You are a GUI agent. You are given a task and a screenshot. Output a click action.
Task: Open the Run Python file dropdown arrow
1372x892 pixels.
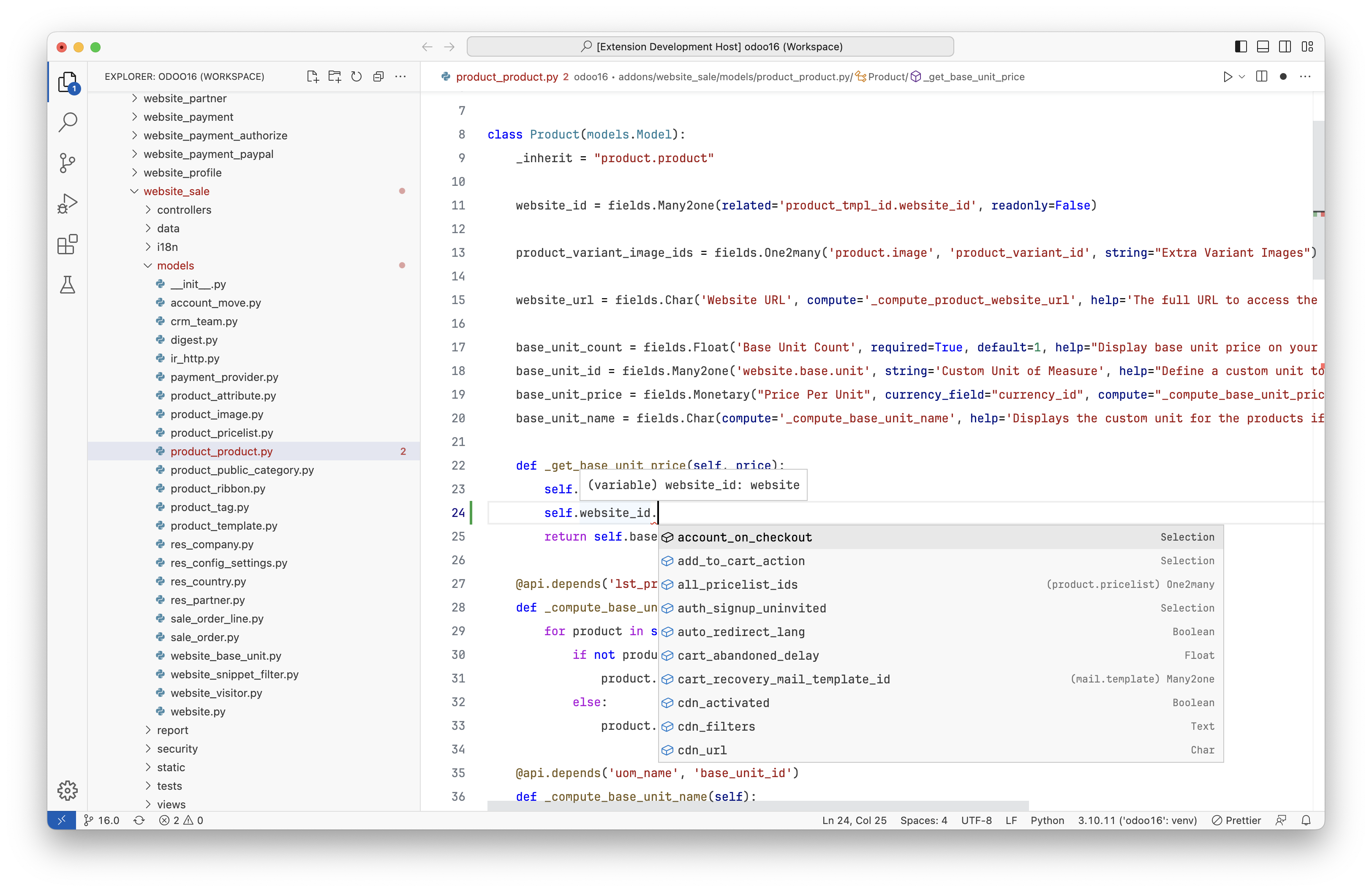click(1242, 76)
